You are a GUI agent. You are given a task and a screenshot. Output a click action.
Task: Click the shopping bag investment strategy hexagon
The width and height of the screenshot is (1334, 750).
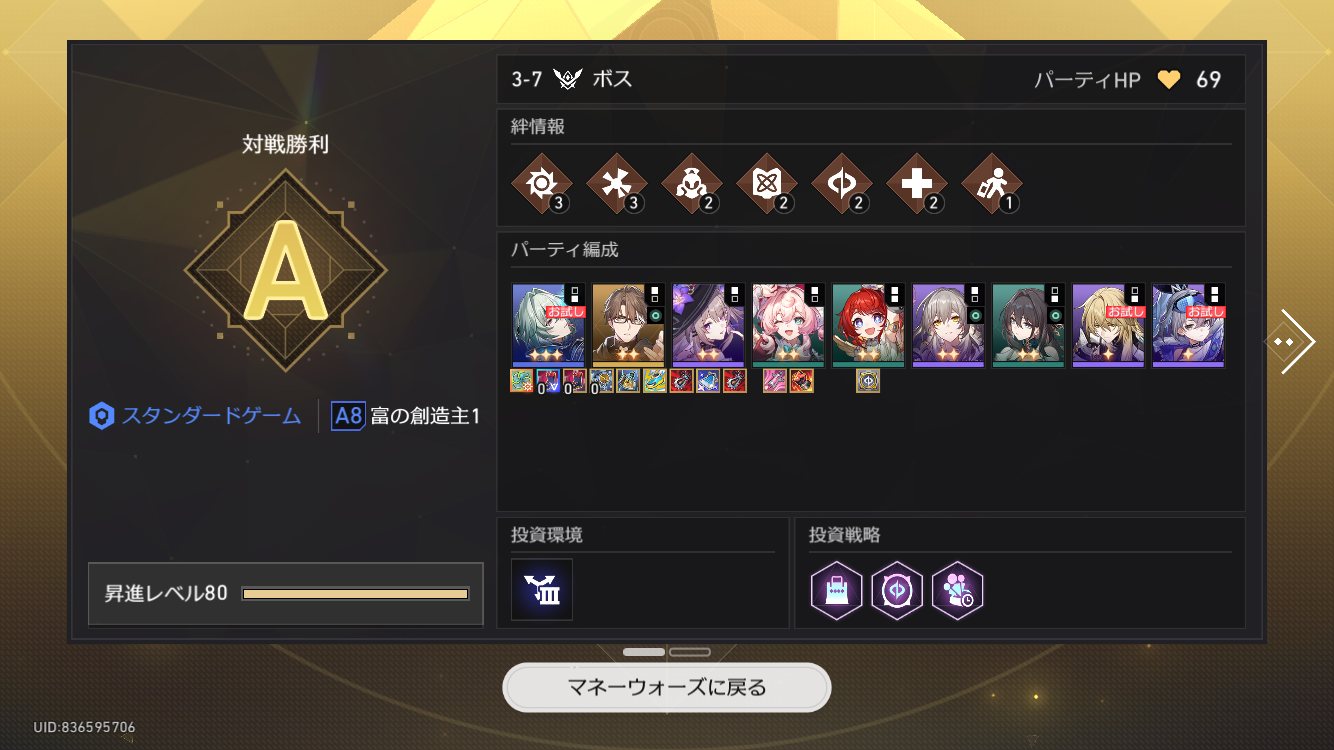point(836,591)
